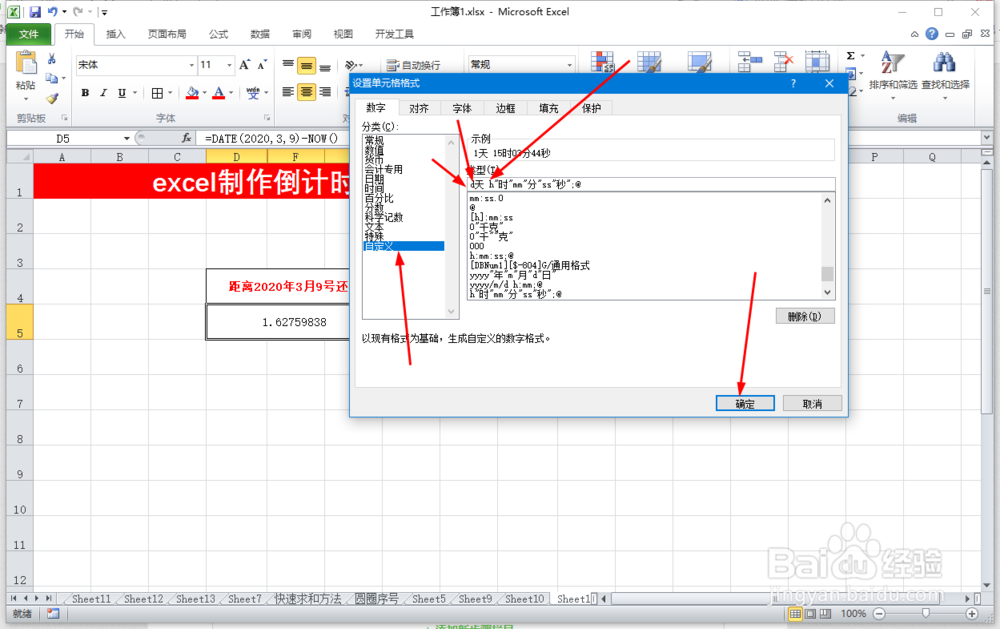Image resolution: width=1000 pixels, height=629 pixels.
Task: Select format [h]:mm:ss in type list
Action: (x=491, y=218)
